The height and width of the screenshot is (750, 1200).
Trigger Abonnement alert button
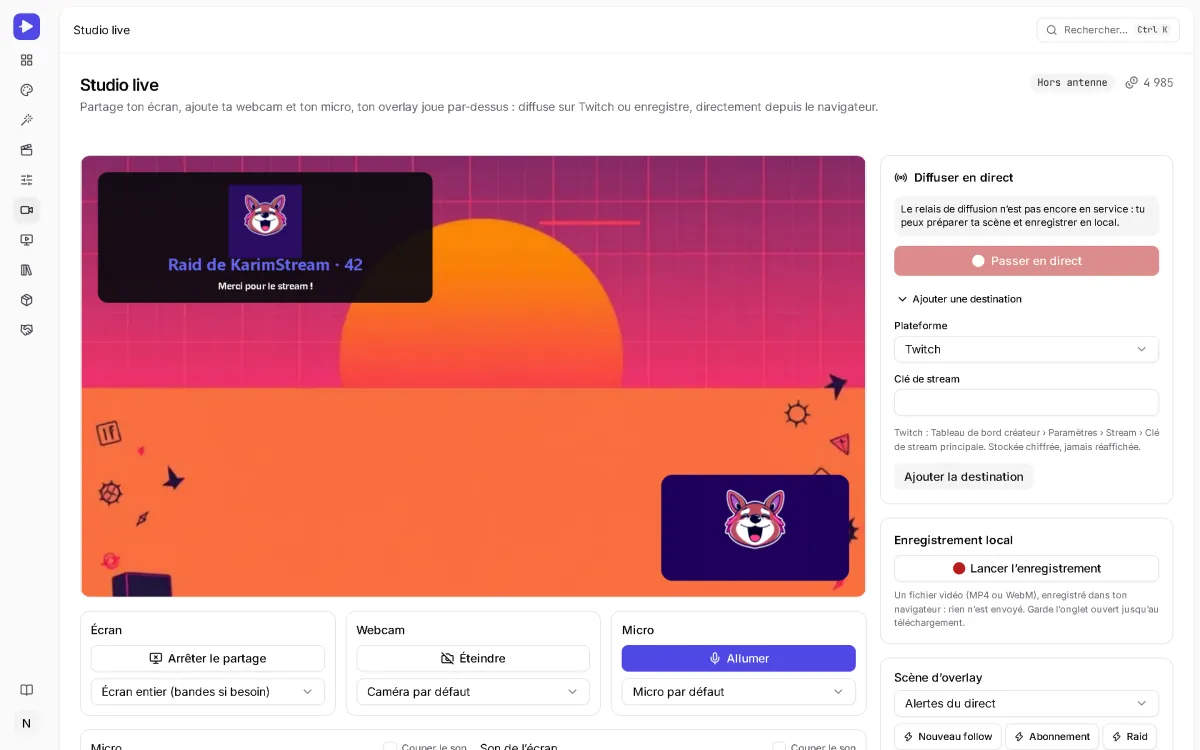click(1052, 737)
